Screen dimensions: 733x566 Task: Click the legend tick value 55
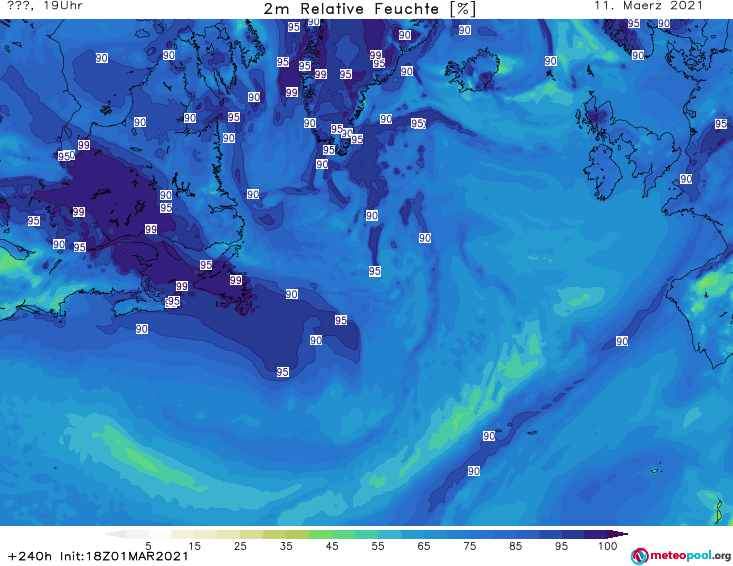point(378,546)
